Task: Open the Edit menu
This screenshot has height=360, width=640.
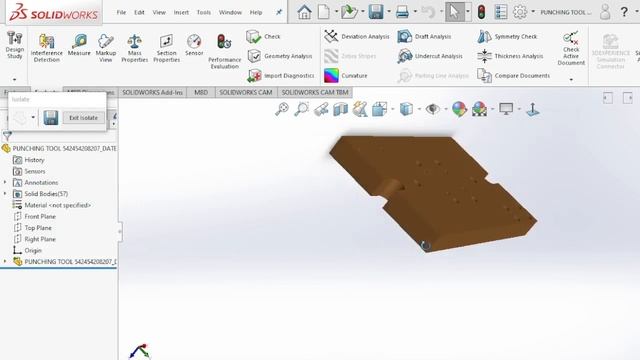Action: [x=139, y=13]
